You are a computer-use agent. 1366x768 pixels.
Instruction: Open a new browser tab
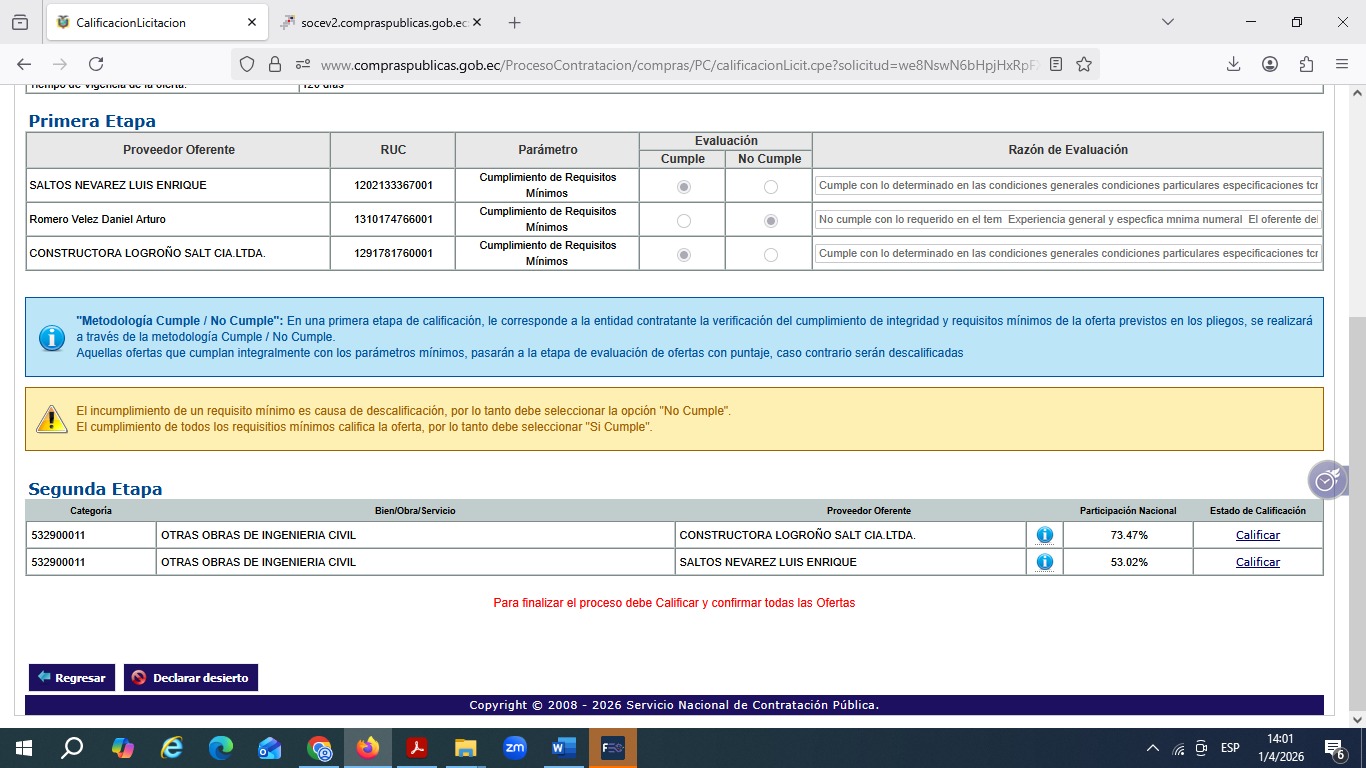(x=514, y=22)
